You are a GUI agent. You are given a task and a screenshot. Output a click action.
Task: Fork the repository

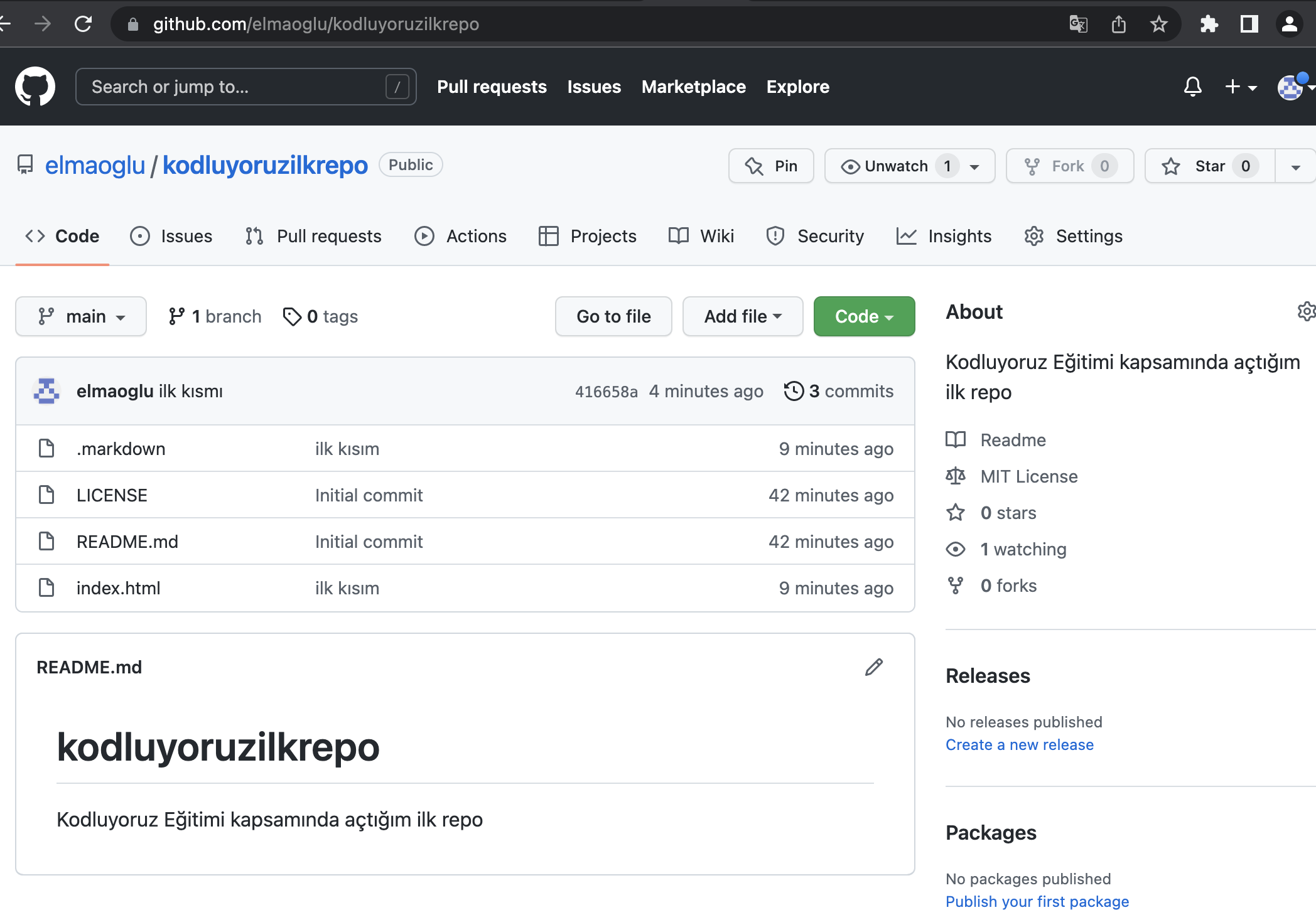[1070, 166]
